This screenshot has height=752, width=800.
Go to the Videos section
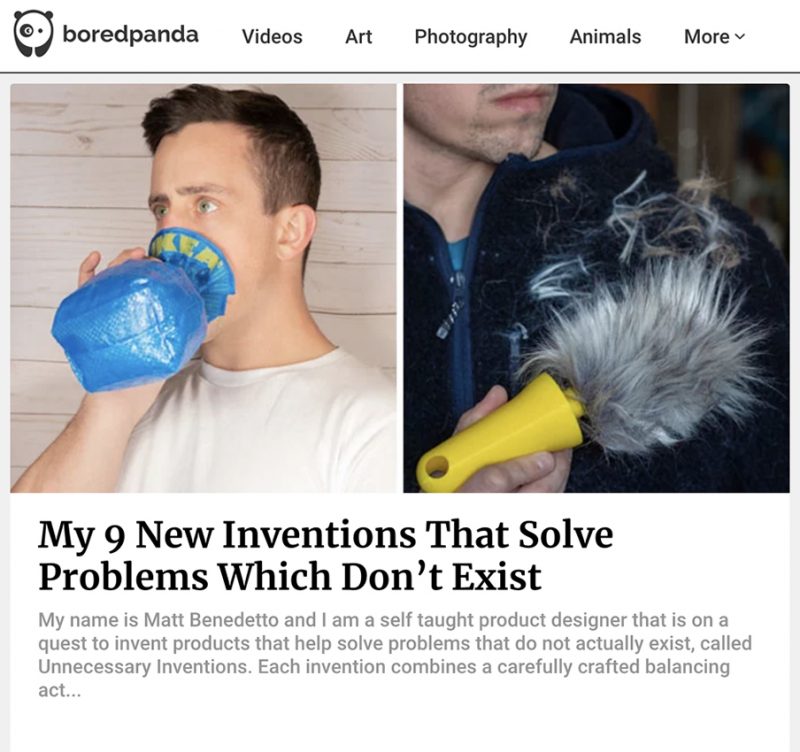pos(272,37)
